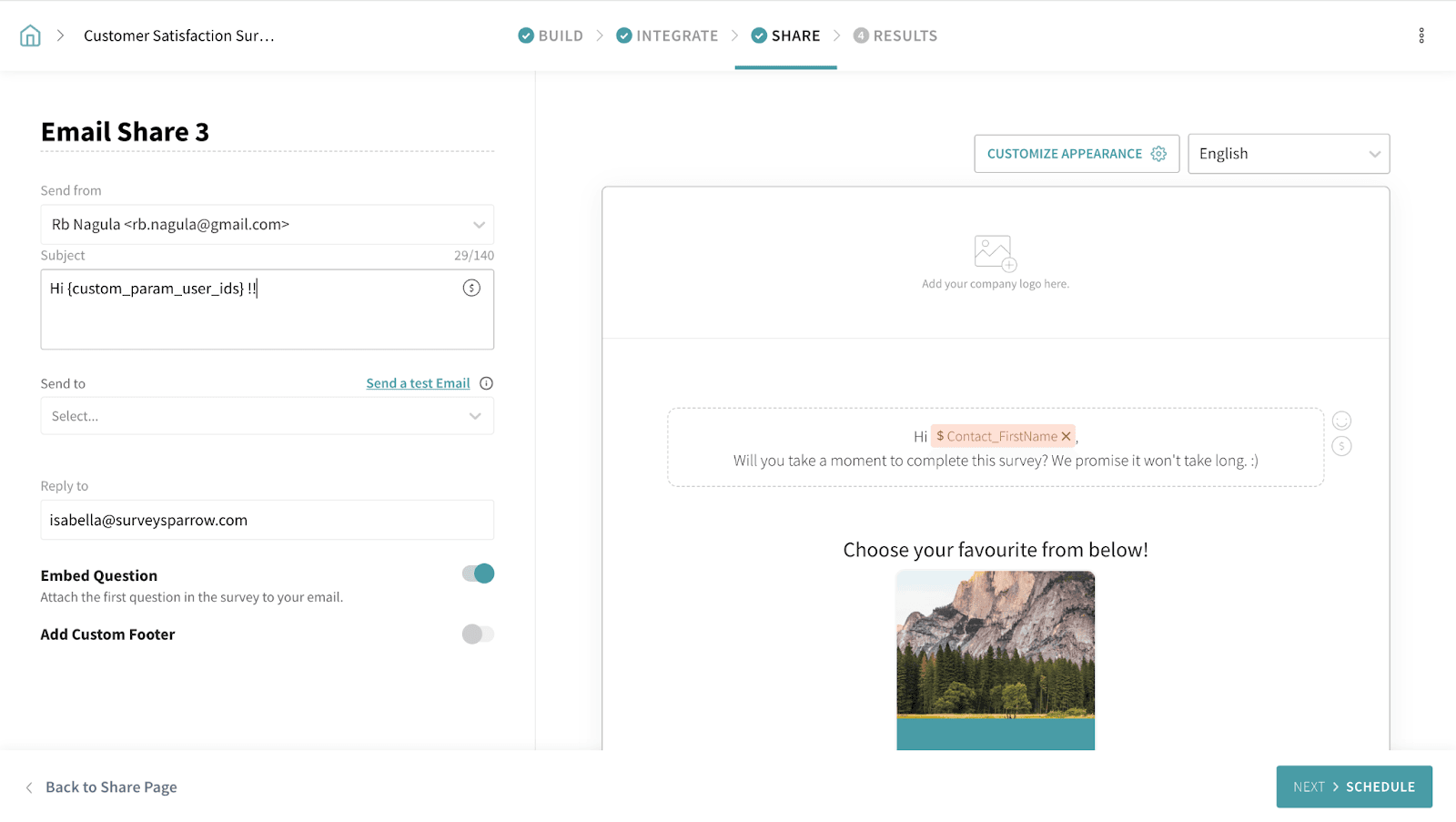The image size is (1456, 822).
Task: Insert a variable in the Subject field
Action: [471, 288]
